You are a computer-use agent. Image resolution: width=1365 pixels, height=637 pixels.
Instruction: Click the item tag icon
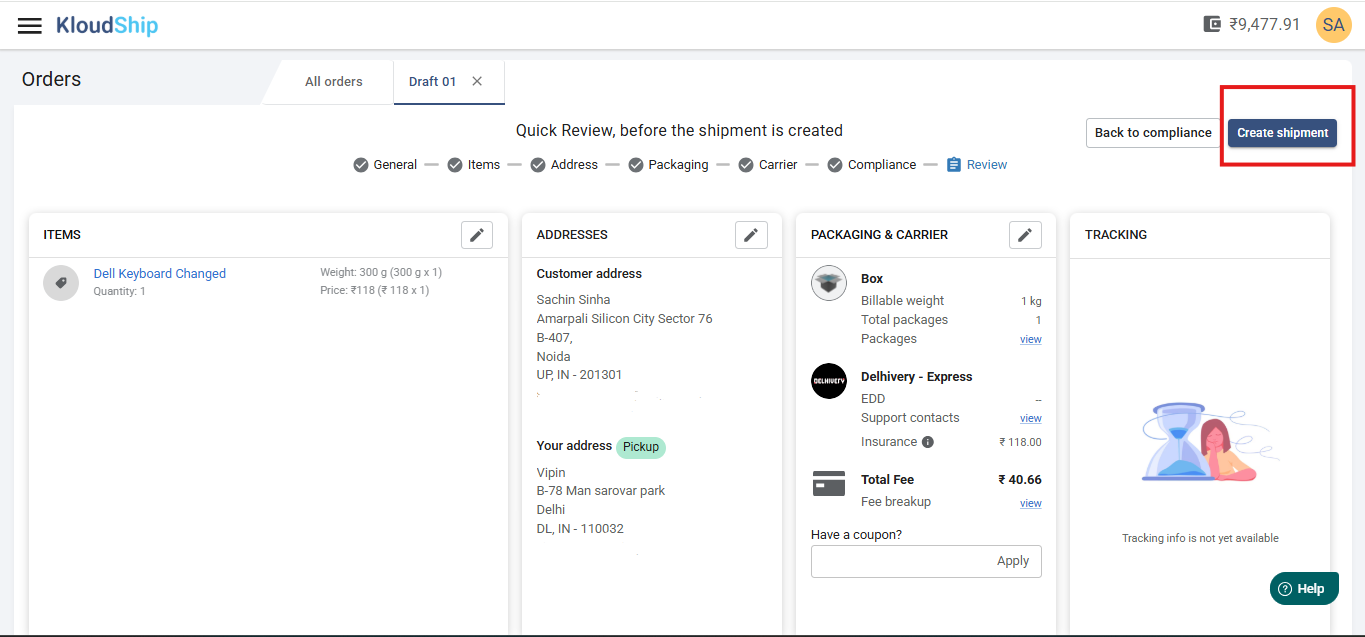tap(61, 282)
